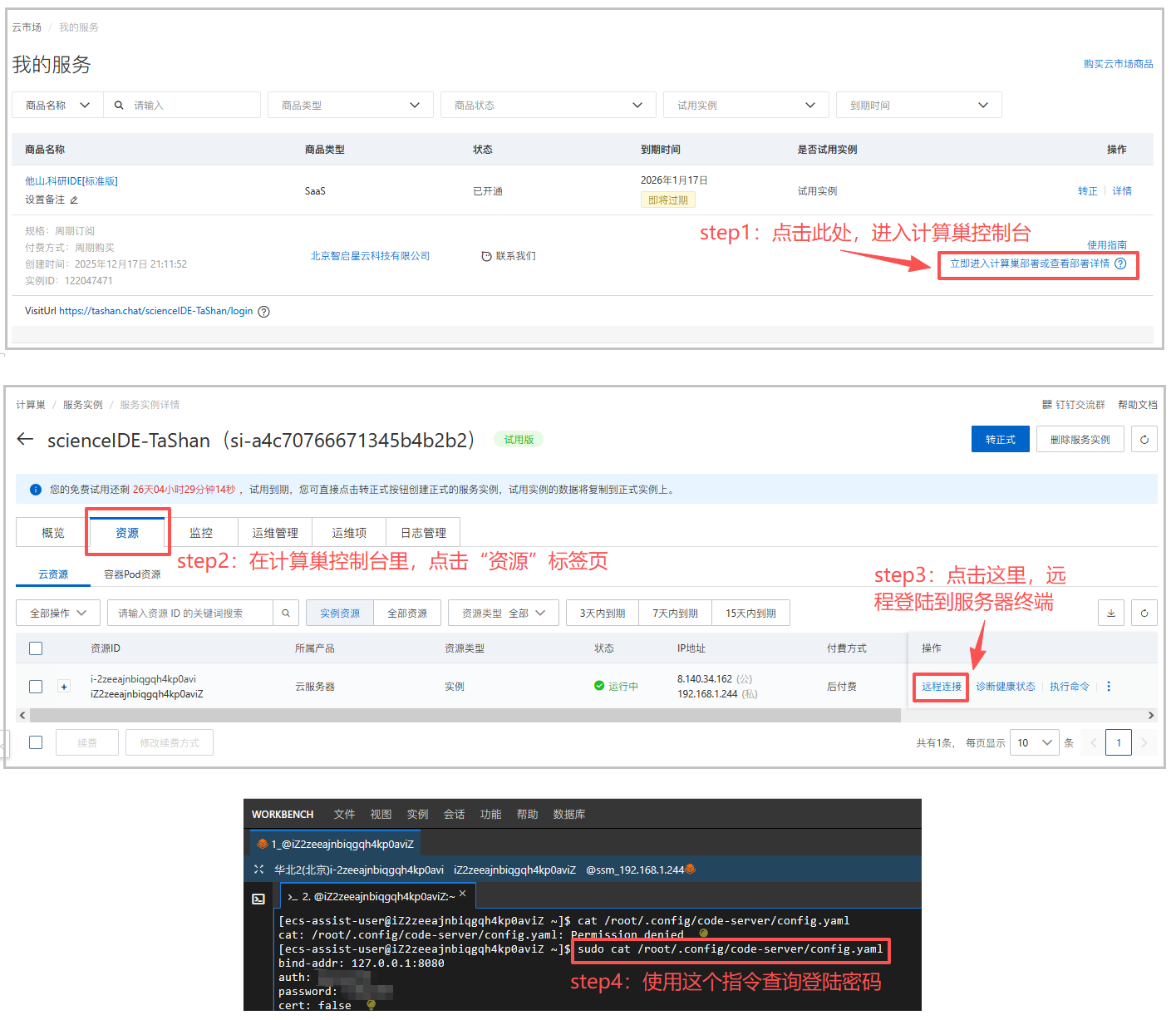Click the download icon above the resource table
This screenshot has height=1020, width=1176.
[1110, 613]
